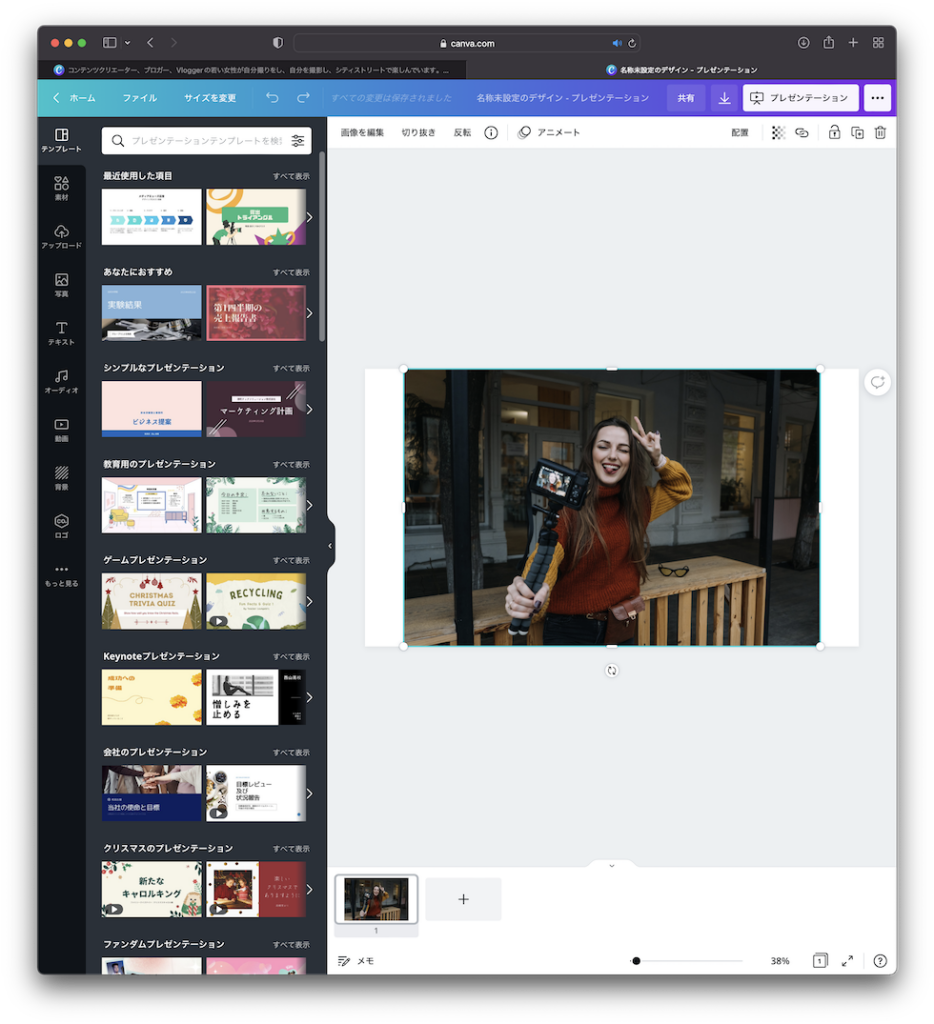Collapse the side panel with the arrow handle
Image resolution: width=934 pixels, height=1024 pixels.
(330, 545)
